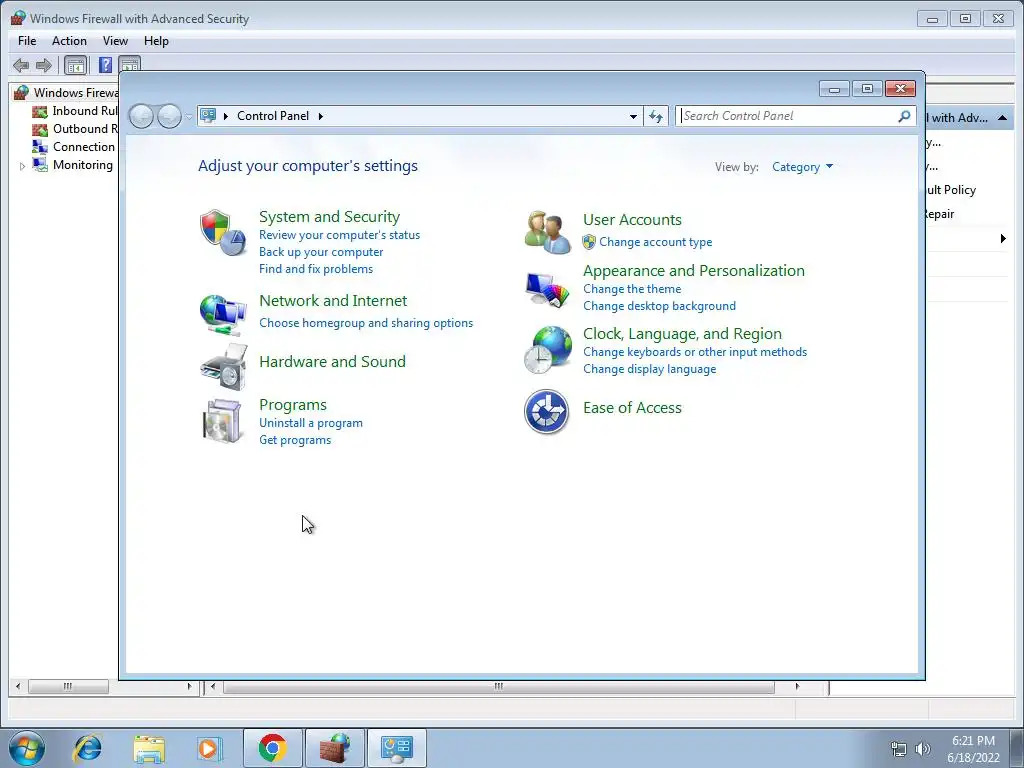Click into Search Control Panel field
The height and width of the screenshot is (768, 1024).
(x=788, y=116)
